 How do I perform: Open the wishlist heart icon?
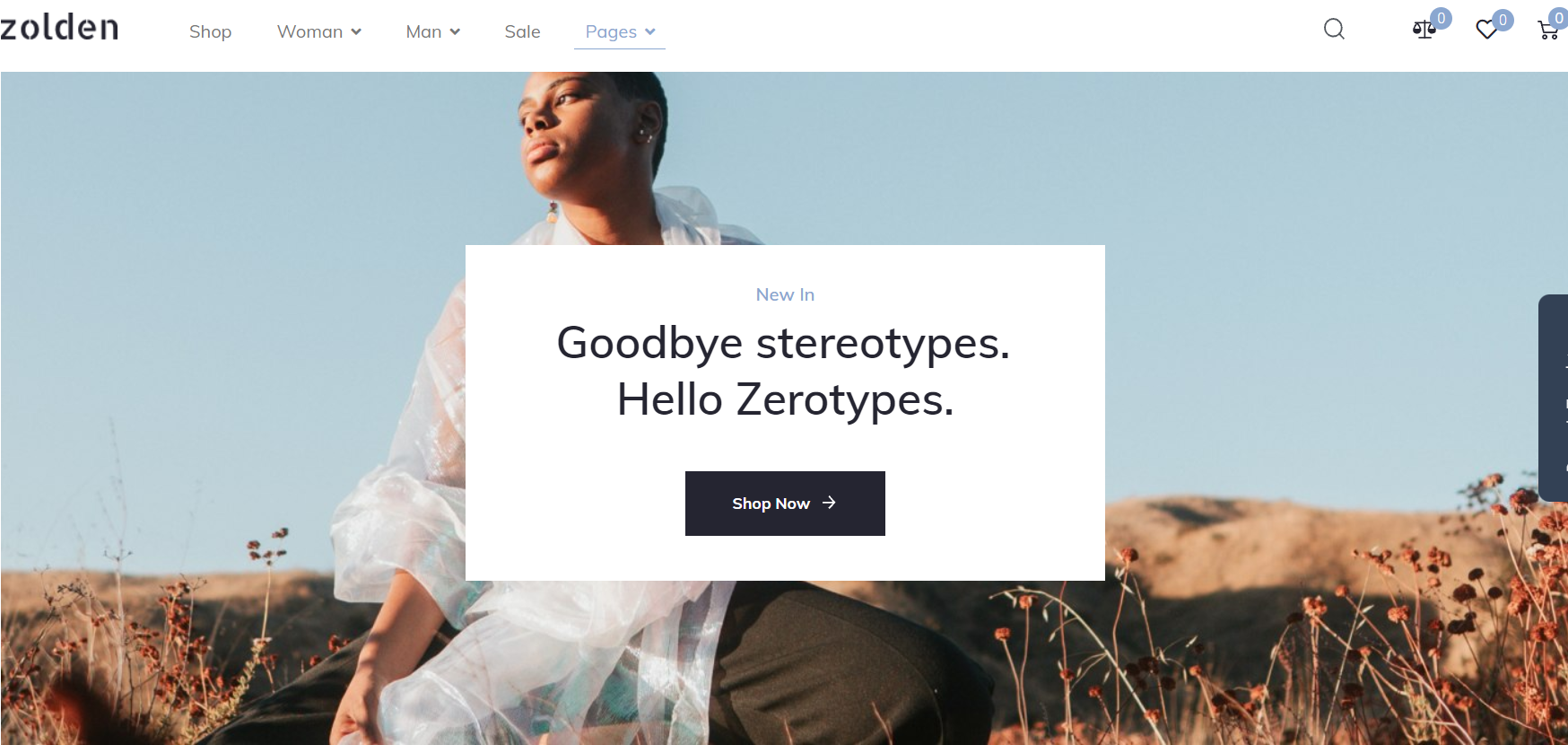[x=1486, y=31]
